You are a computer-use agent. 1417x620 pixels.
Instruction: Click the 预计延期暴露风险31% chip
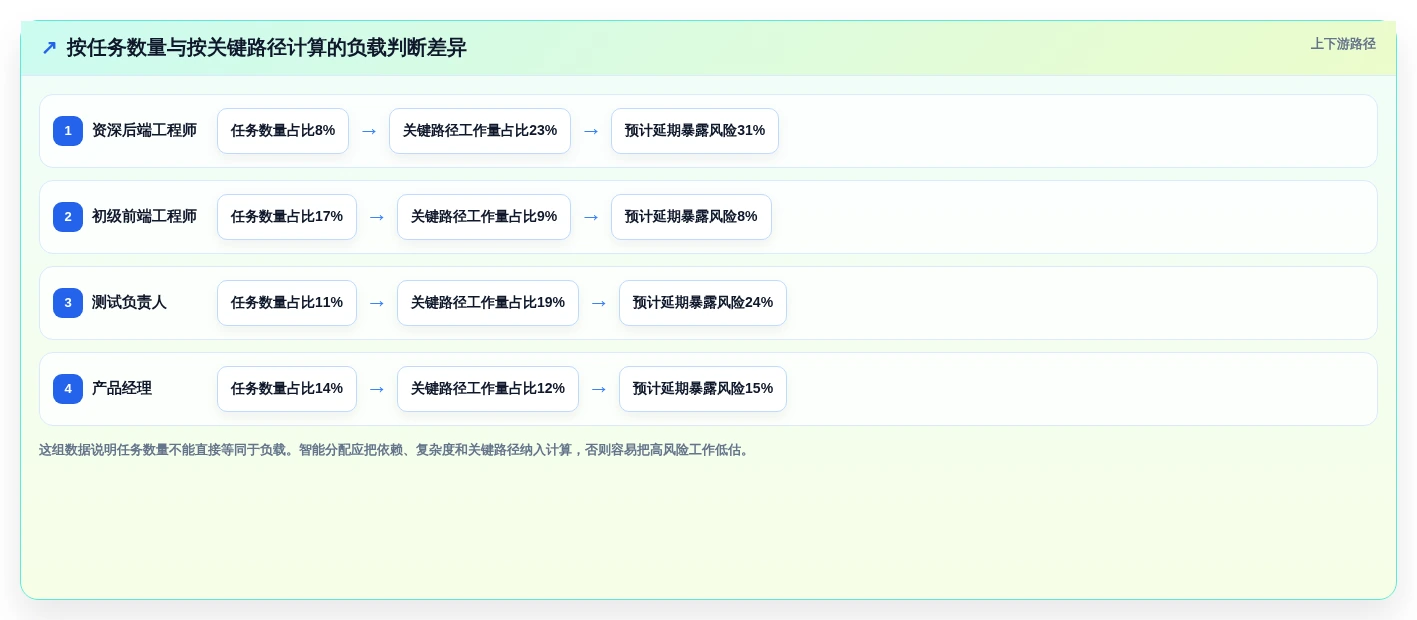click(695, 131)
